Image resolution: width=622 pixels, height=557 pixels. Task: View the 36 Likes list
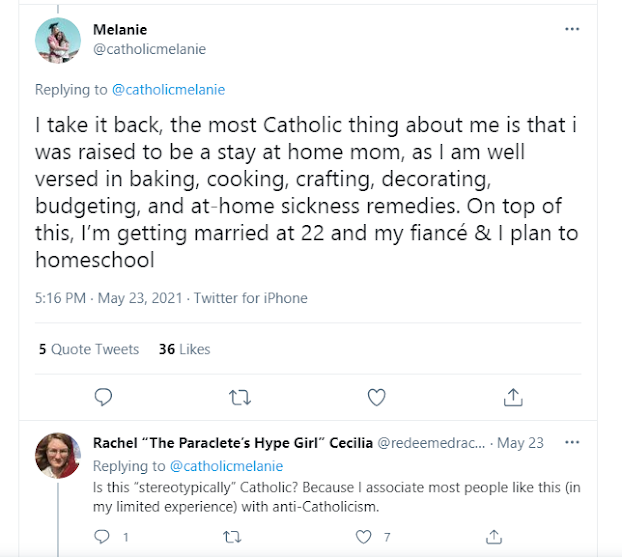click(184, 349)
